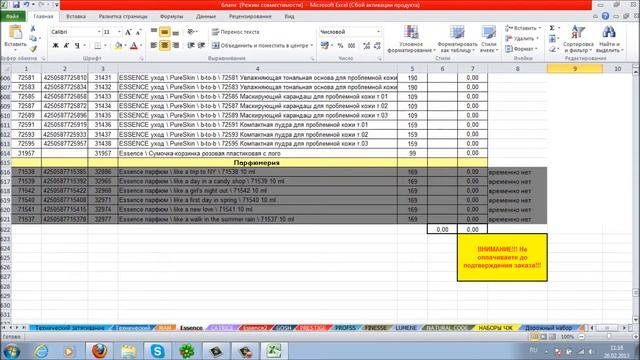Screen dimensions: 640x360
Task: Open the Вставить cells dropdown
Action: [522, 28]
